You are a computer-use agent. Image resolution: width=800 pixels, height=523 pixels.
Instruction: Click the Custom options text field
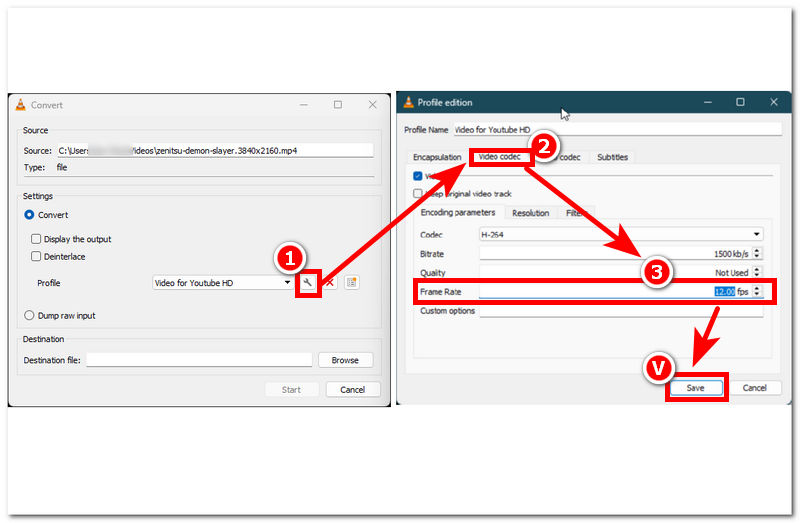(x=620, y=311)
